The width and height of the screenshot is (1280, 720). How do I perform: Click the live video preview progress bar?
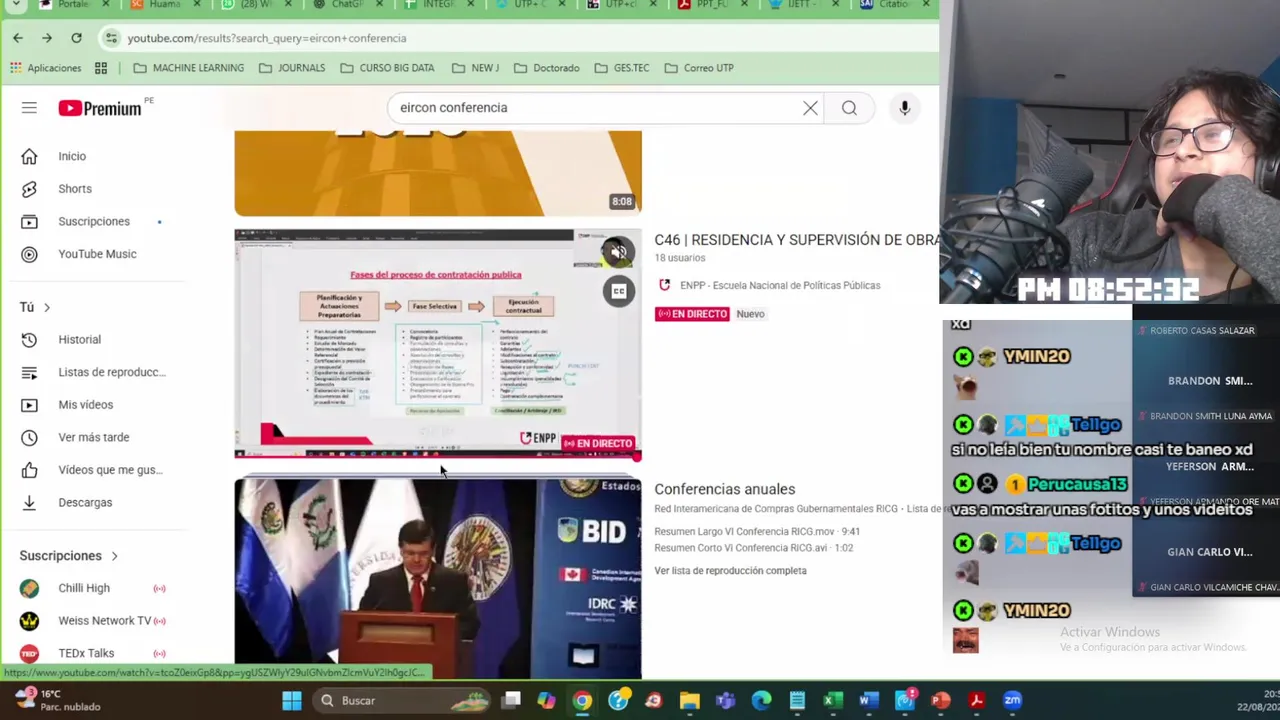click(x=437, y=458)
